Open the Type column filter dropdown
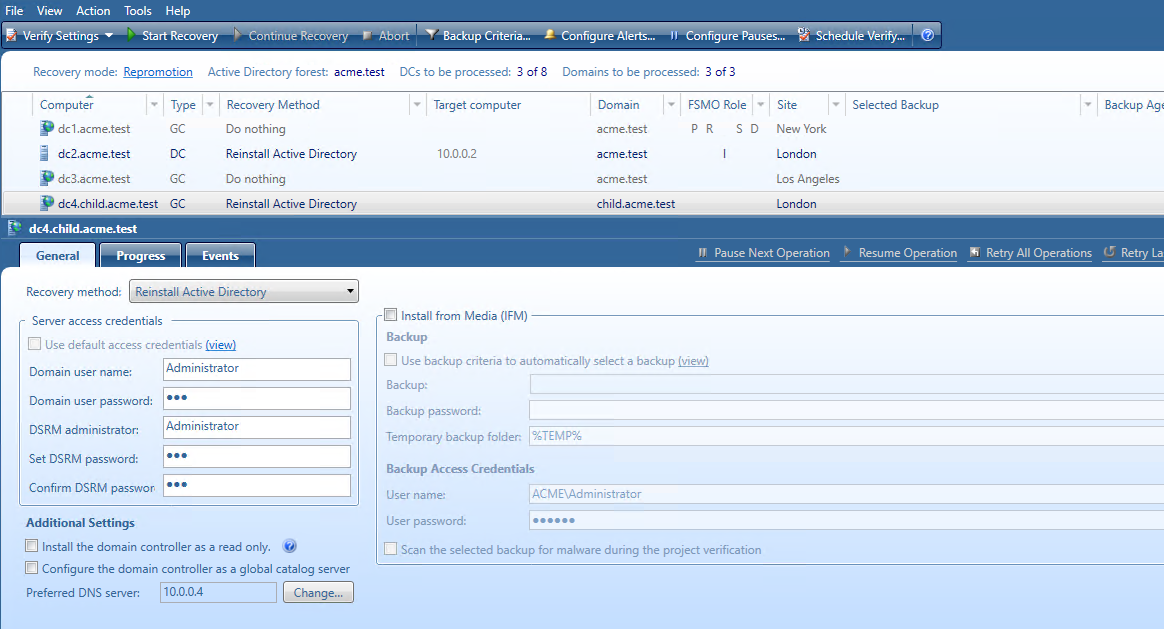 coord(209,105)
